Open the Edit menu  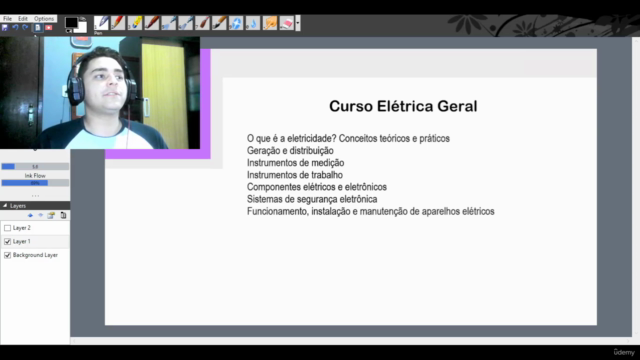pos(23,19)
